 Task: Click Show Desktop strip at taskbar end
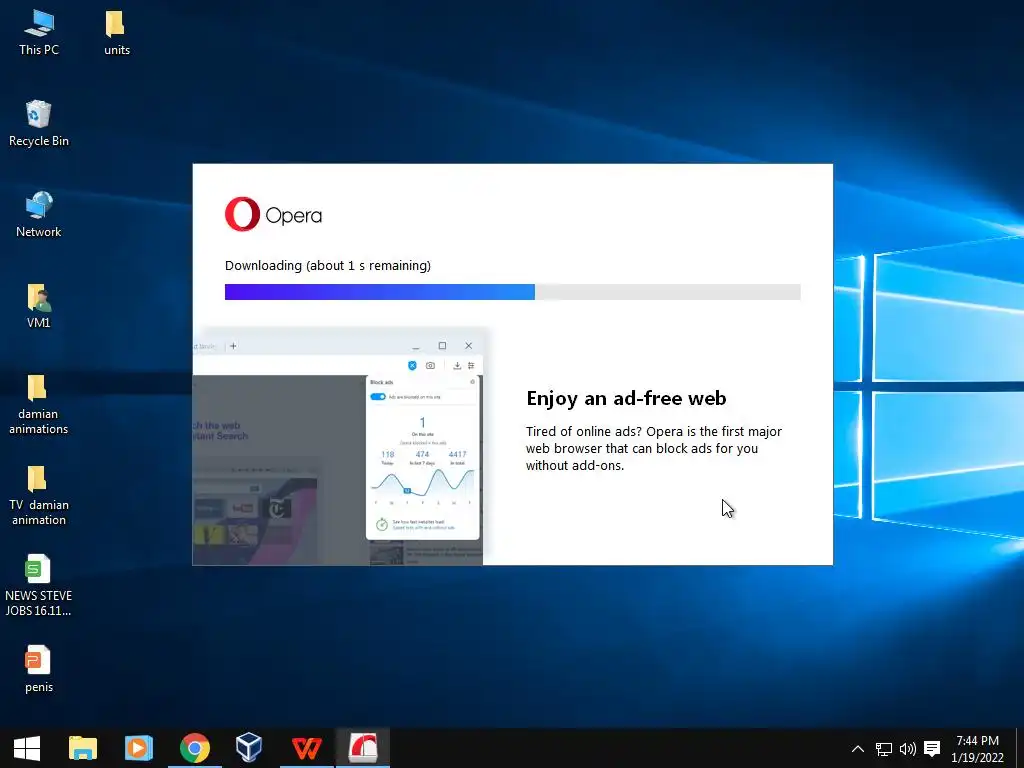click(x=1020, y=748)
